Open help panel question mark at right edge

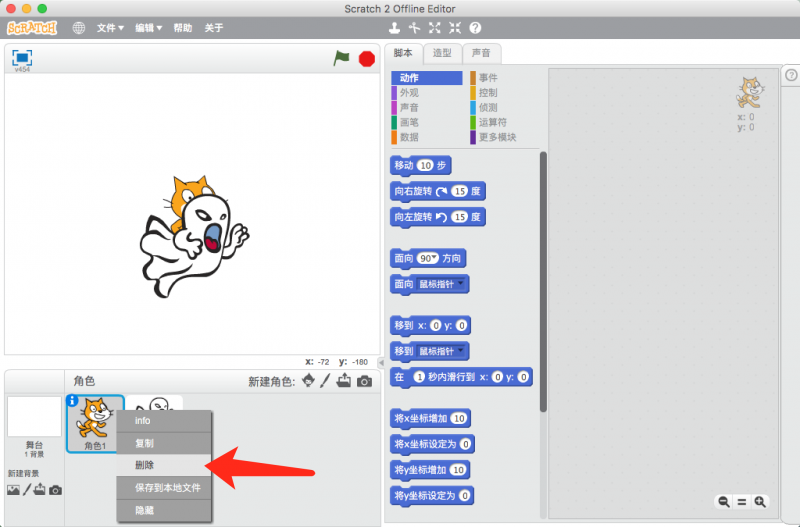(x=791, y=75)
